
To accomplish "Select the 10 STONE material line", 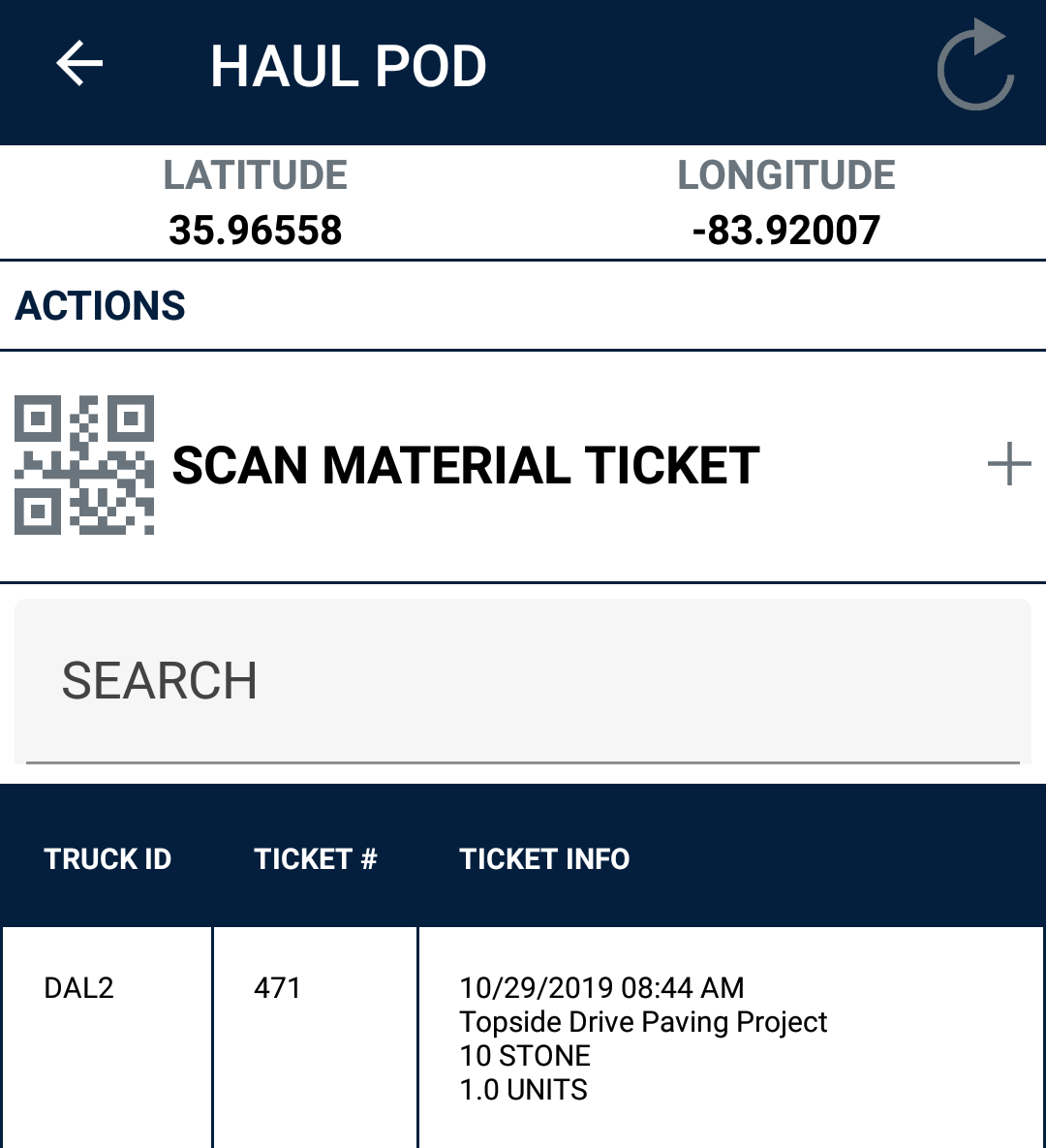I will 525,1056.
